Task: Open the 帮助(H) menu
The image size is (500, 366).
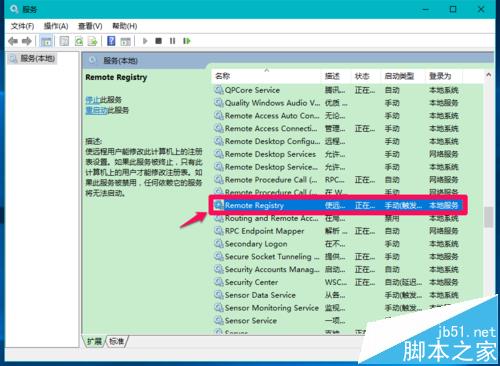Action: (124, 26)
